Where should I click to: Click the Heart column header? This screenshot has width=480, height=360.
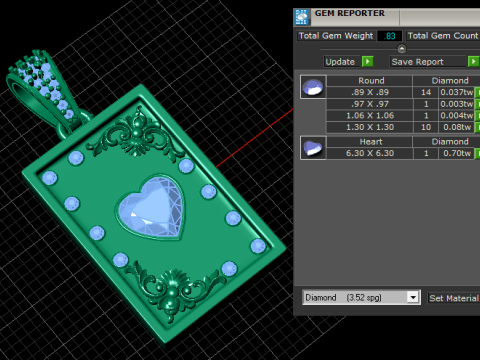369,142
